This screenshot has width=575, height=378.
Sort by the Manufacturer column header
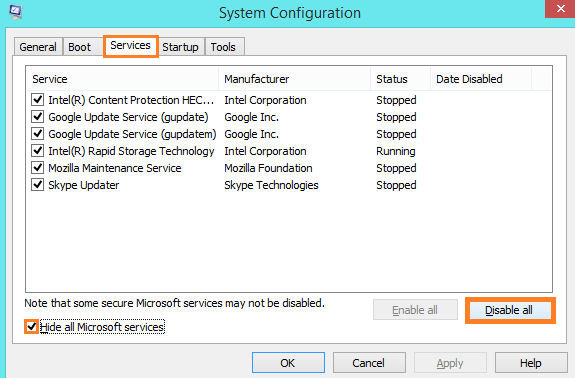coord(294,78)
